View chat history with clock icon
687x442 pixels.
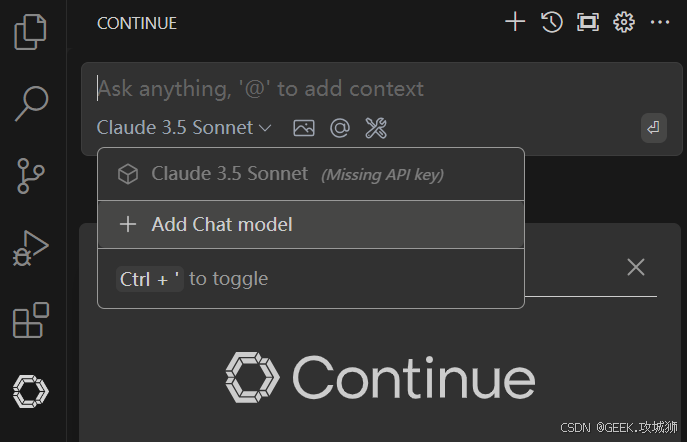(551, 22)
